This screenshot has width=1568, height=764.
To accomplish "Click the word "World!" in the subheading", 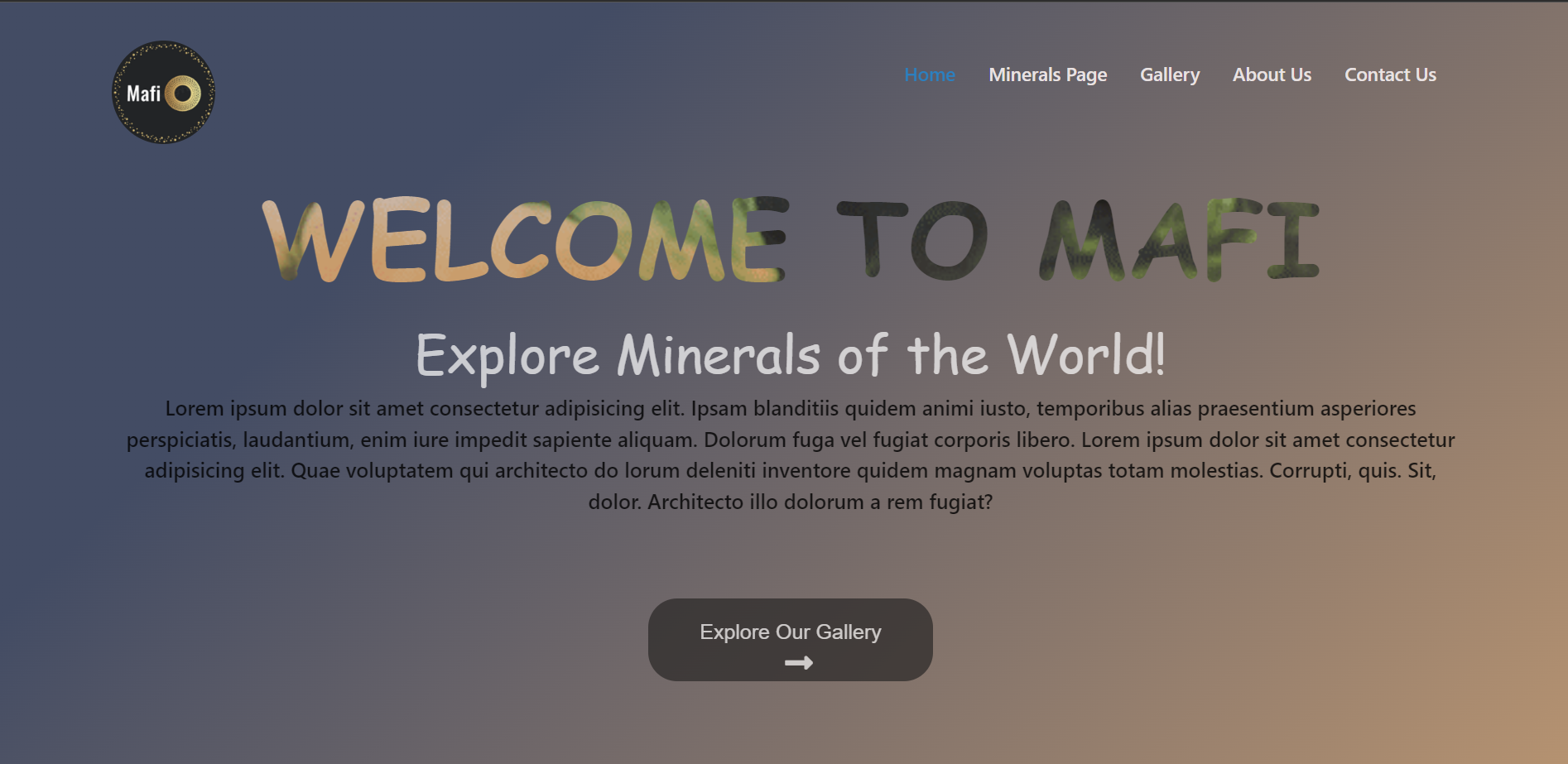I will (1085, 355).
